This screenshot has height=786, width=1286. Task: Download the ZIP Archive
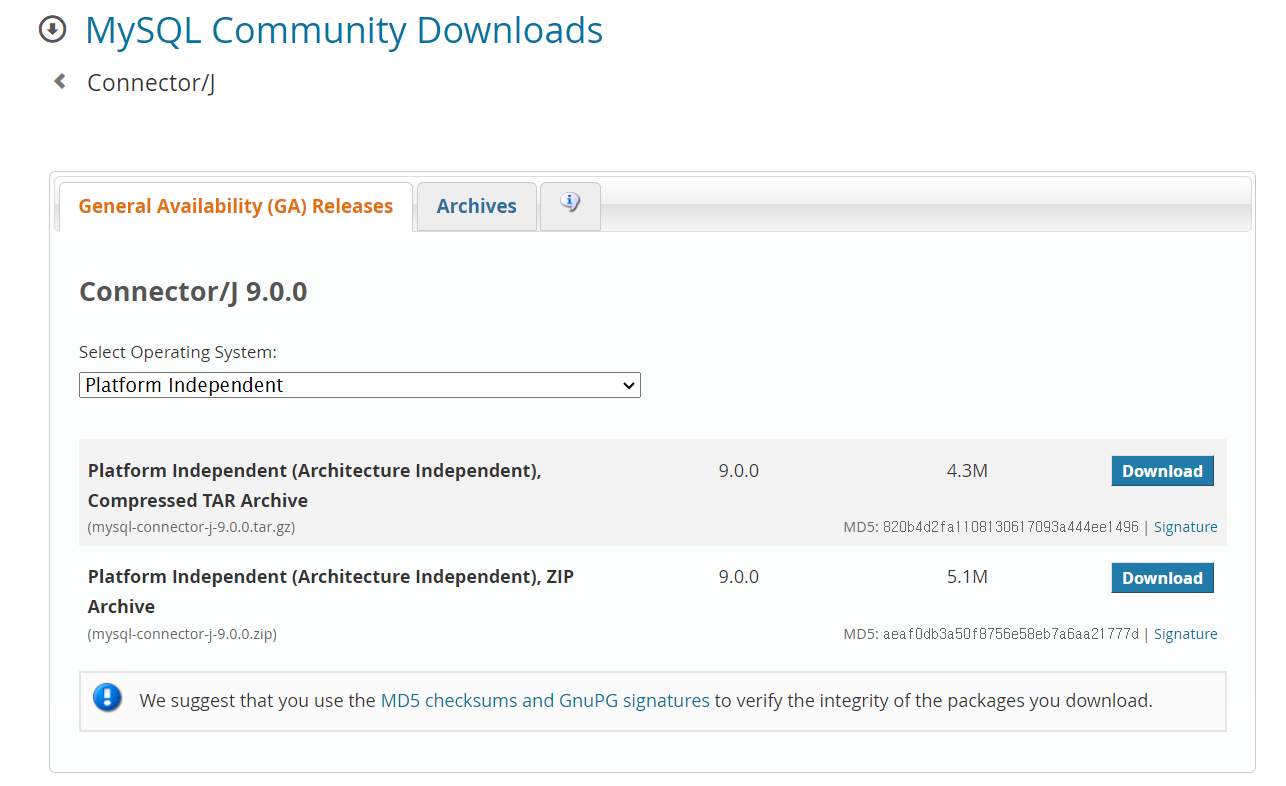click(x=1163, y=578)
